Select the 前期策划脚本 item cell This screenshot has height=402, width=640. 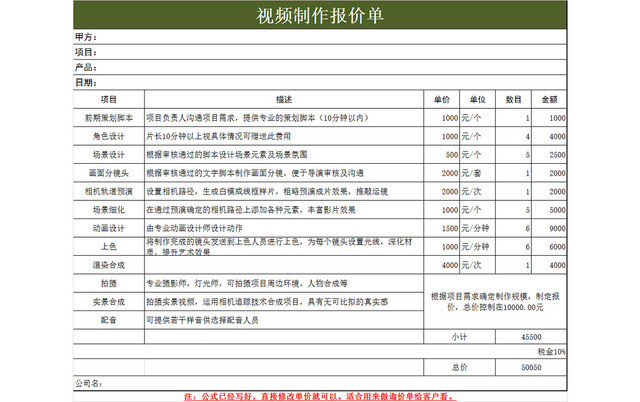[109, 118]
